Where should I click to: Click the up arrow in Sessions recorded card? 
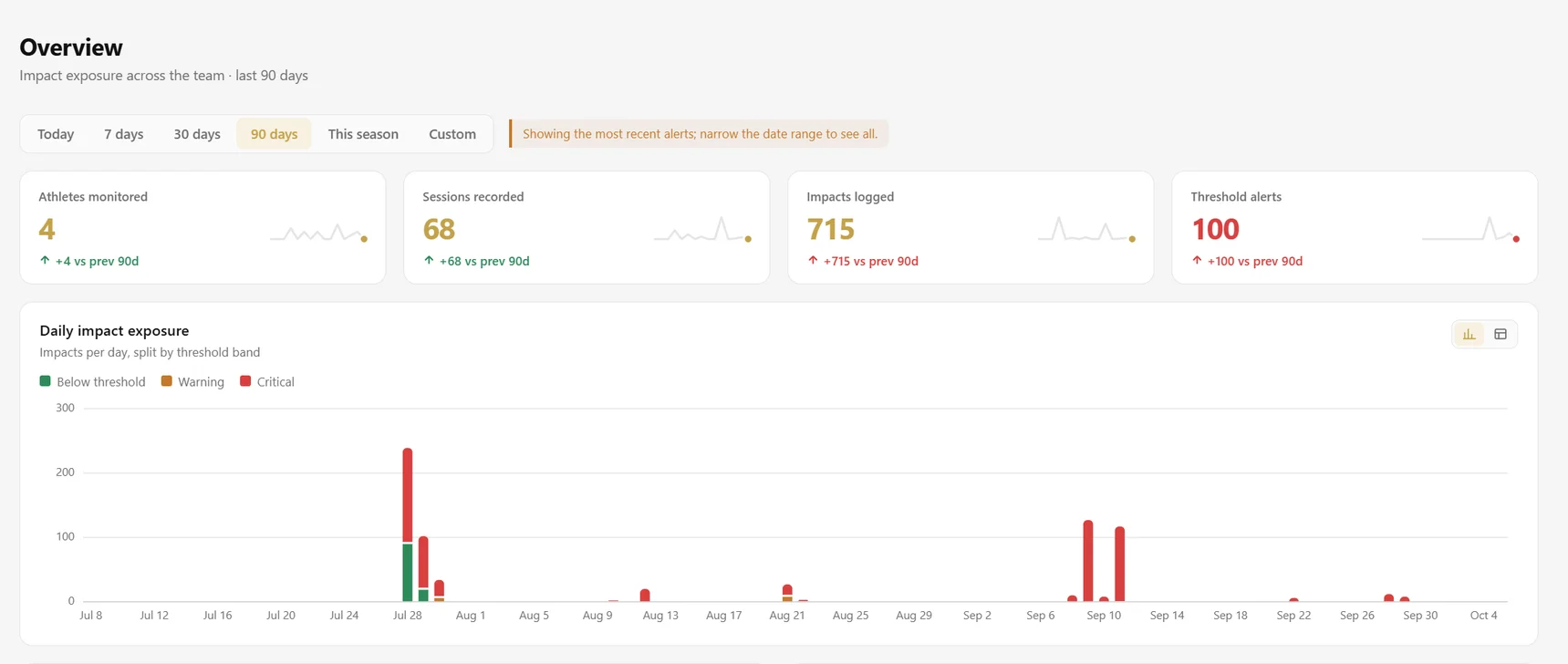point(429,261)
